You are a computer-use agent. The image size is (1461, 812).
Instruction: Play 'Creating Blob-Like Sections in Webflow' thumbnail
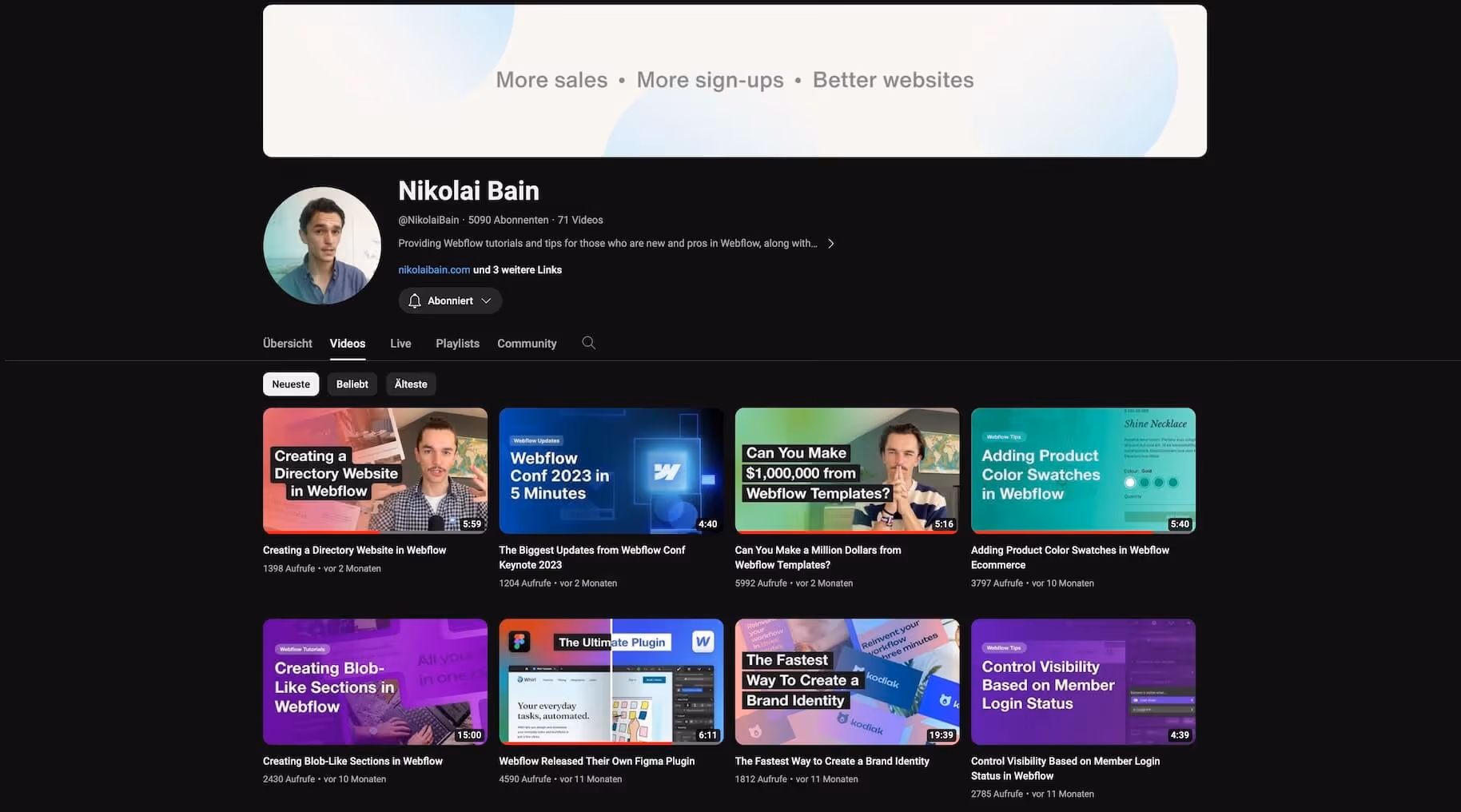tap(375, 682)
